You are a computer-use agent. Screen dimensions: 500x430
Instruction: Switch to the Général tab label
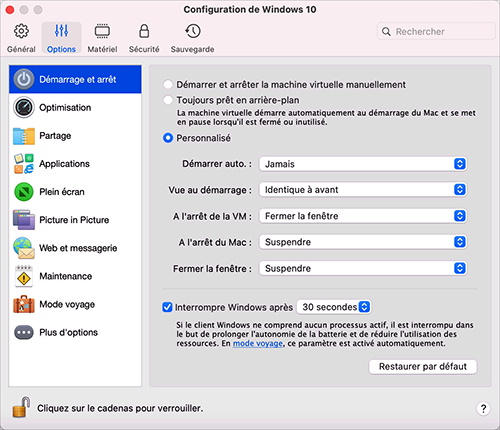[x=21, y=49]
